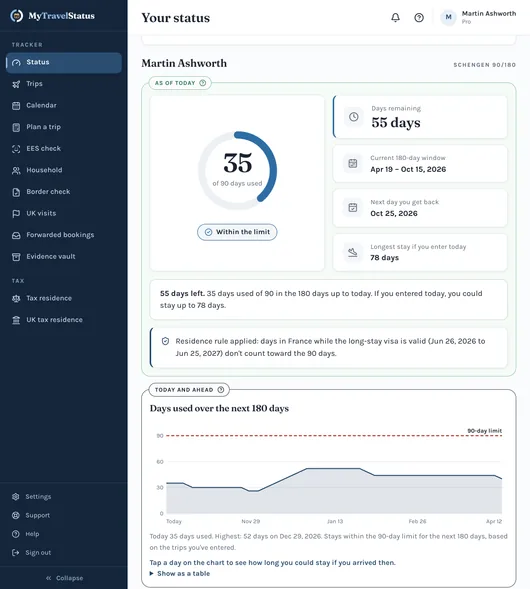Viewport: 530px width, 589px height.
Task: Click the Tap a day on the chart hint text
Action: [x=272, y=562]
